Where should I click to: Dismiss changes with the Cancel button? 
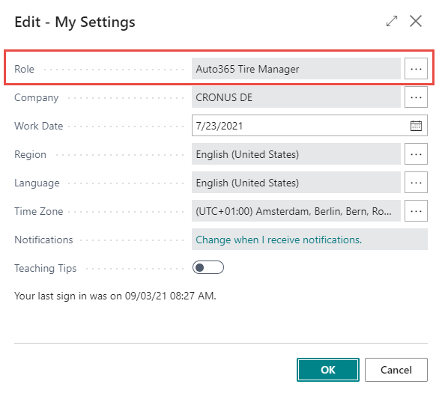pyautogui.click(x=396, y=370)
